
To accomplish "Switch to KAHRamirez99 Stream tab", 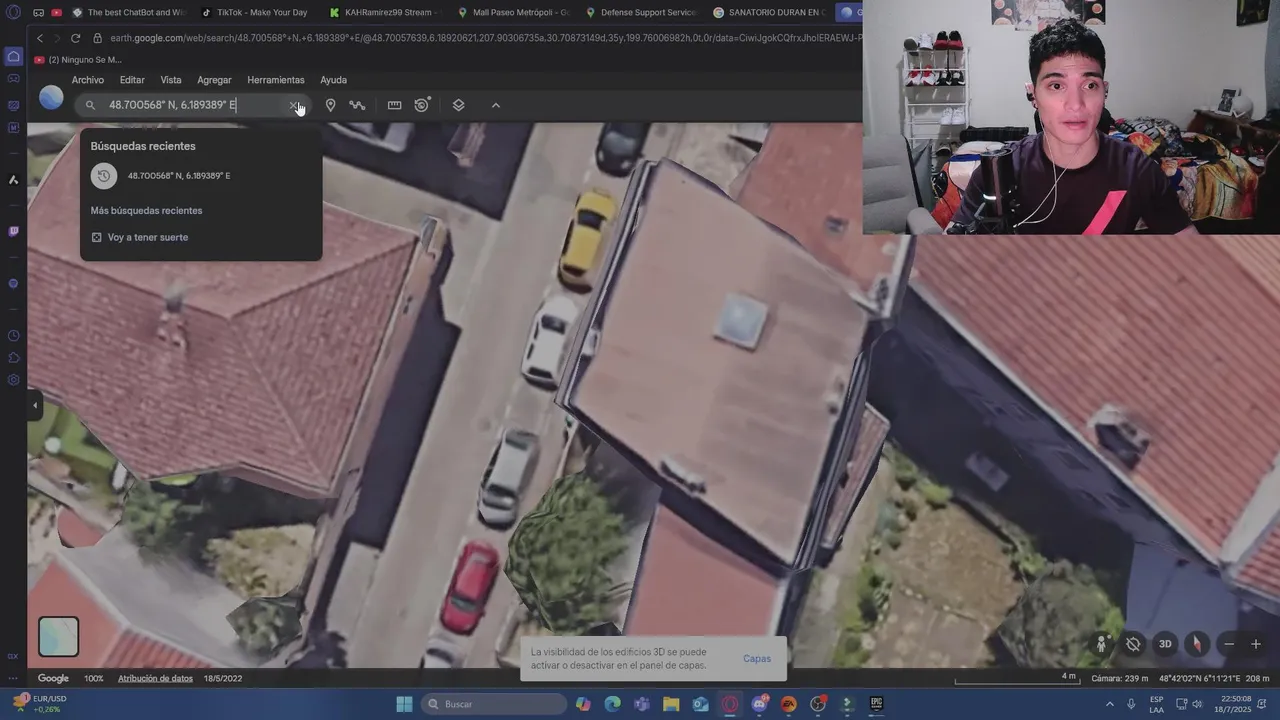I will click(x=388, y=12).
